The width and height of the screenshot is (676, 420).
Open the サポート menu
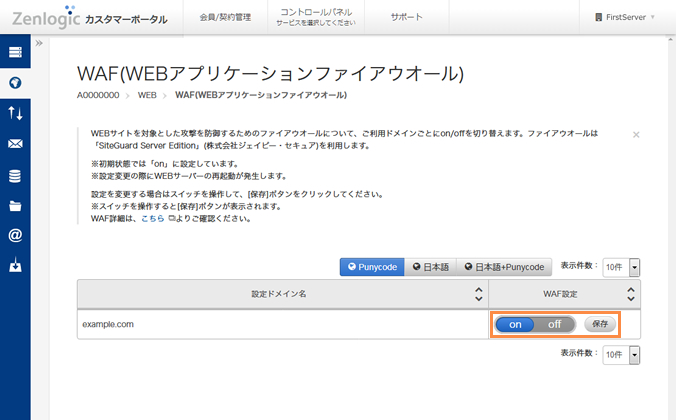click(x=407, y=17)
